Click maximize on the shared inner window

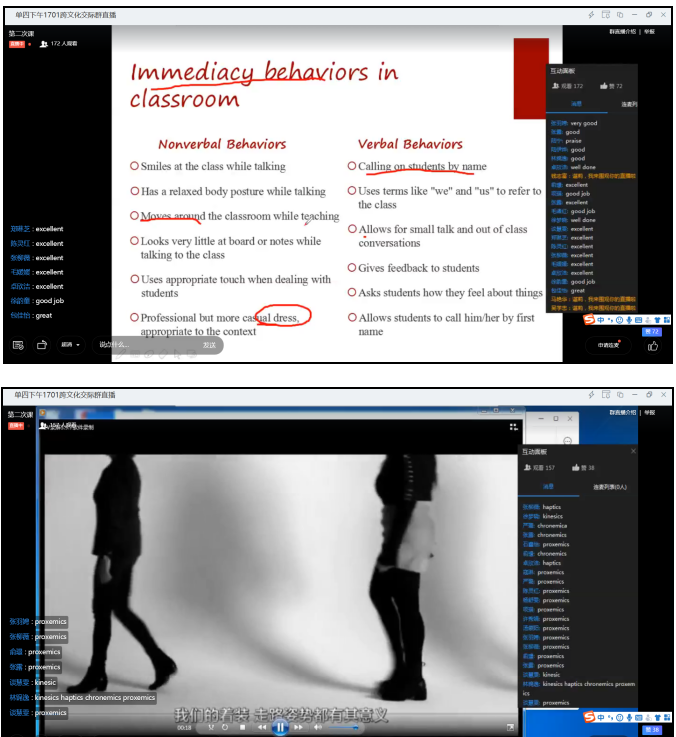pyautogui.click(x=556, y=418)
